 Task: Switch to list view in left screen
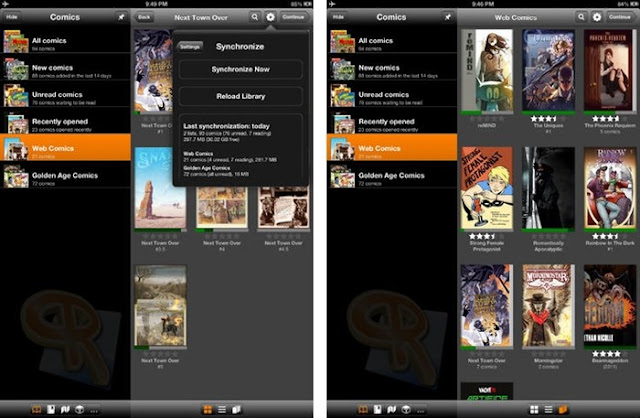[222, 409]
